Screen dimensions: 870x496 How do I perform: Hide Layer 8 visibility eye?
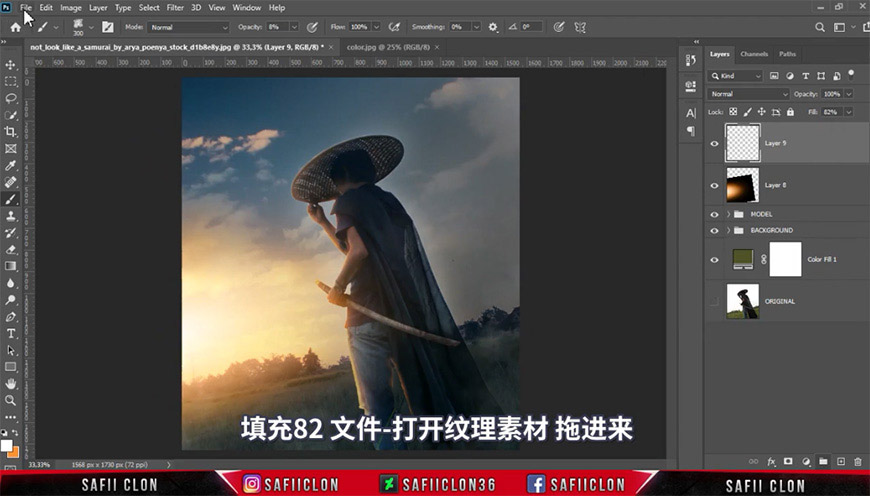[x=715, y=185]
